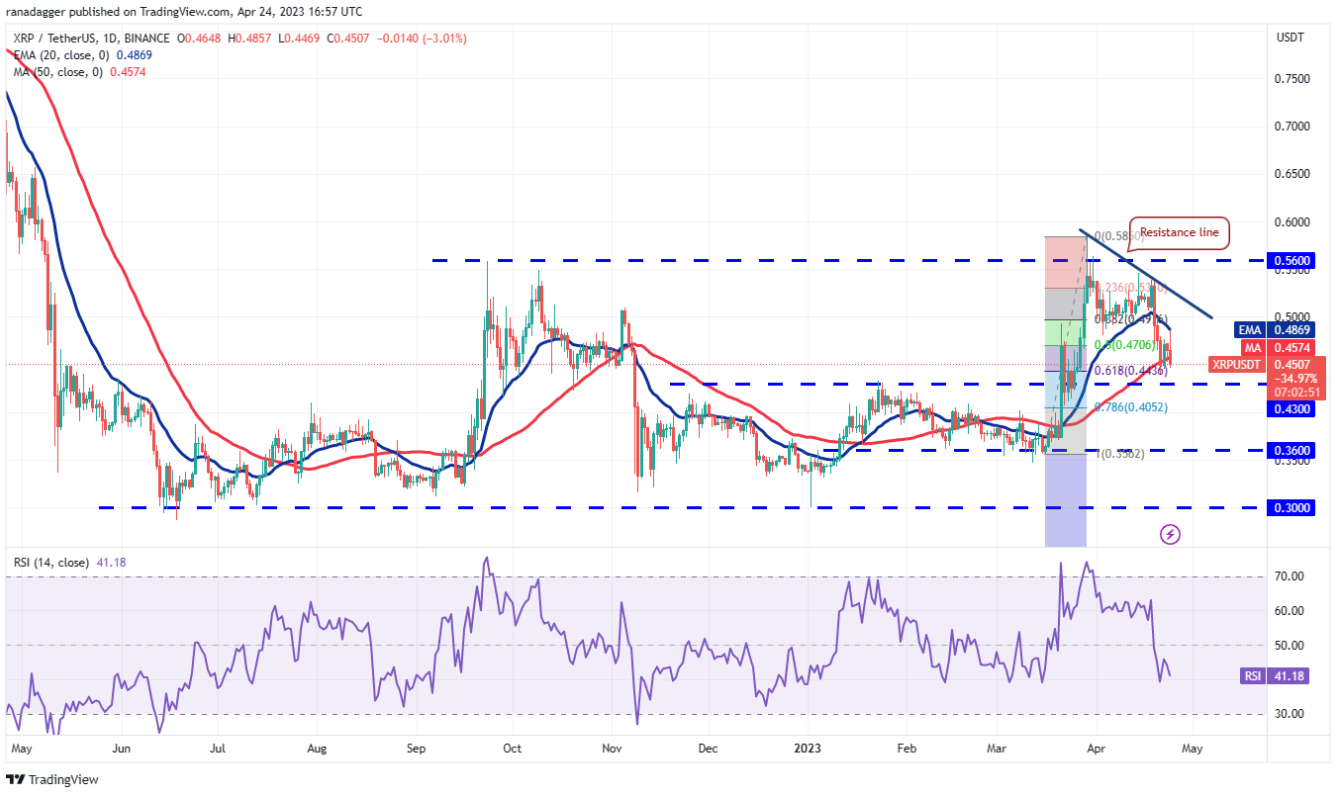This screenshot has width=1337, height=792.
Task: Select the 0.4300 blue price level label
Action: pyautogui.click(x=1291, y=409)
